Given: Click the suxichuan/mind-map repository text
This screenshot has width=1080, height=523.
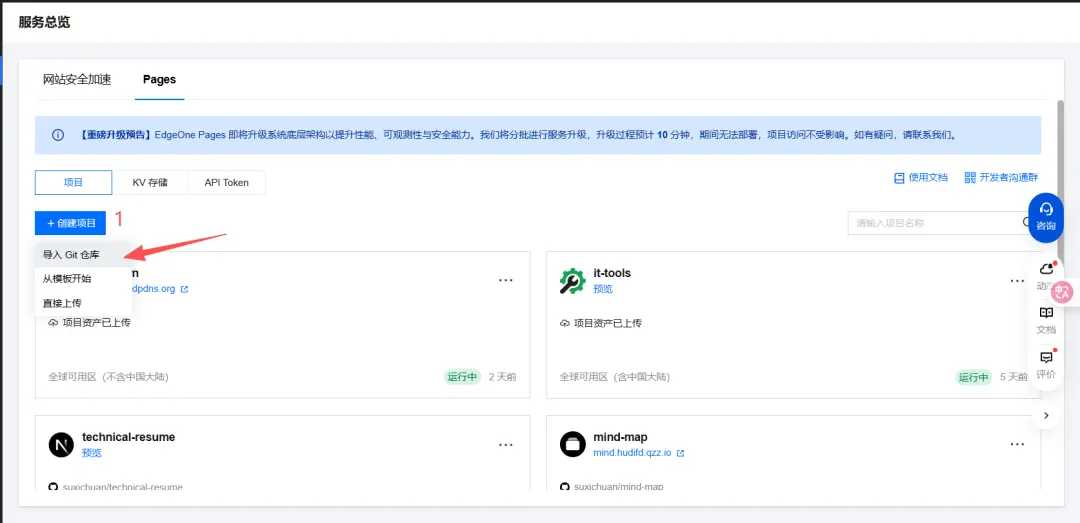Looking at the screenshot, I should coord(619,487).
